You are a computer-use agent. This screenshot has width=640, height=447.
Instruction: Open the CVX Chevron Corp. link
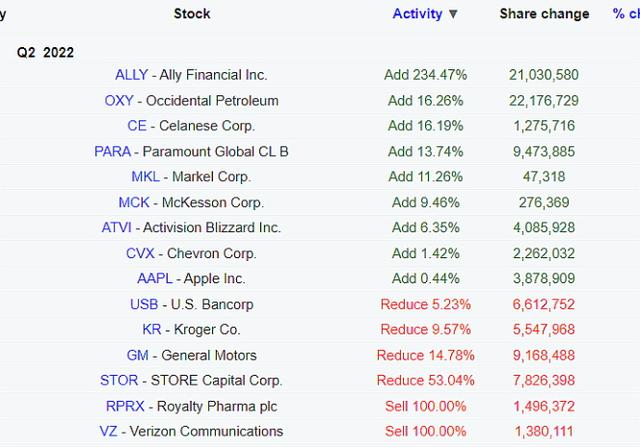coord(140,254)
